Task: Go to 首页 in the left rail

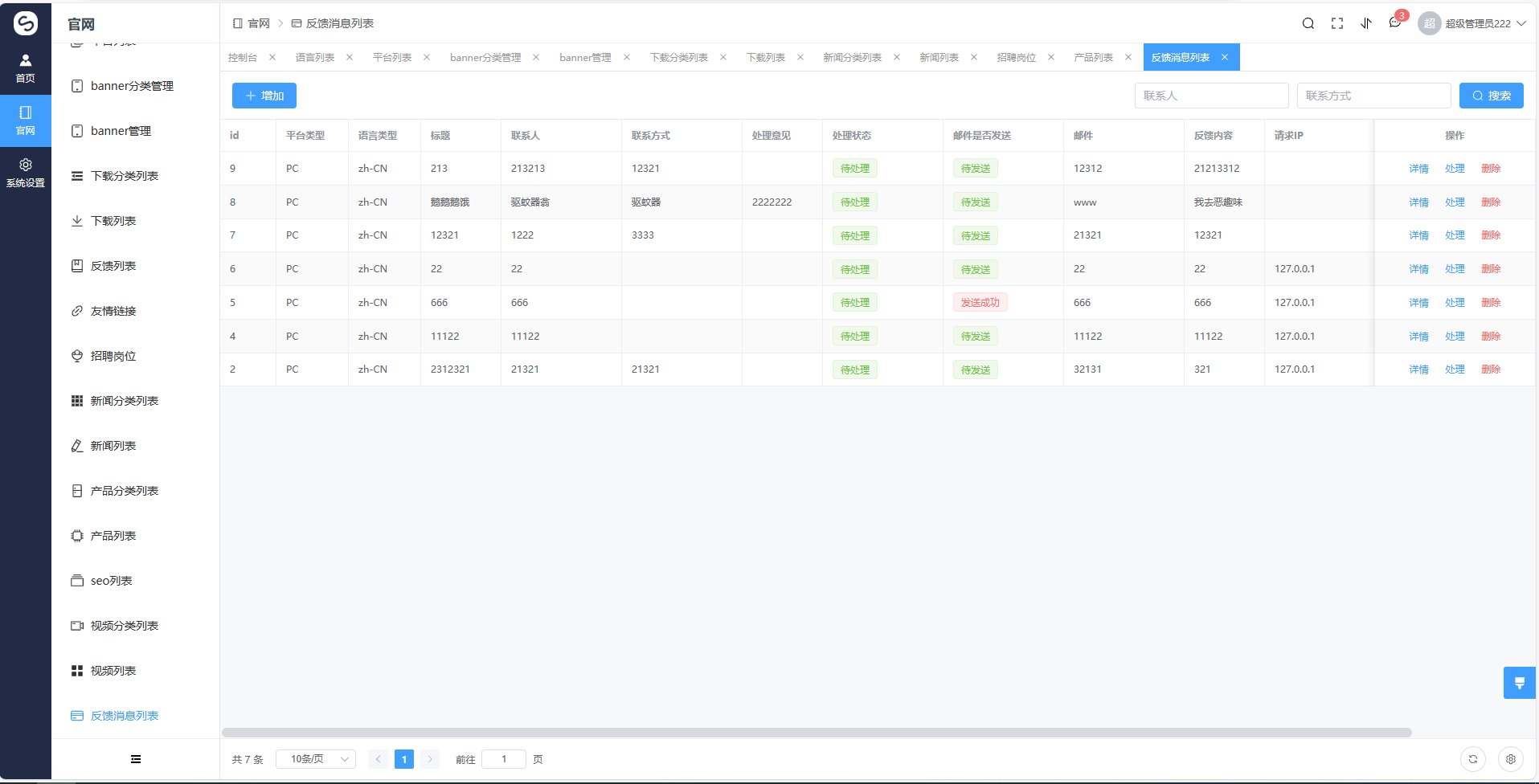Action: click(26, 68)
